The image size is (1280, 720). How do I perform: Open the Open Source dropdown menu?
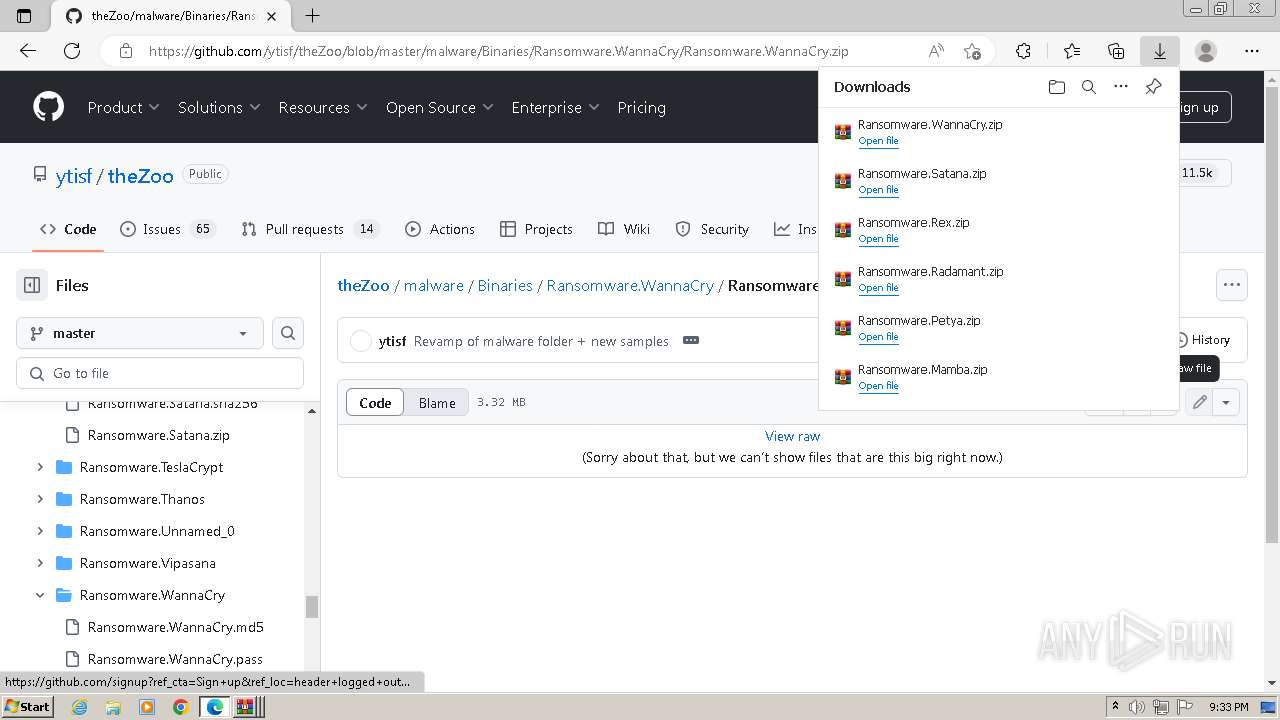pos(440,107)
